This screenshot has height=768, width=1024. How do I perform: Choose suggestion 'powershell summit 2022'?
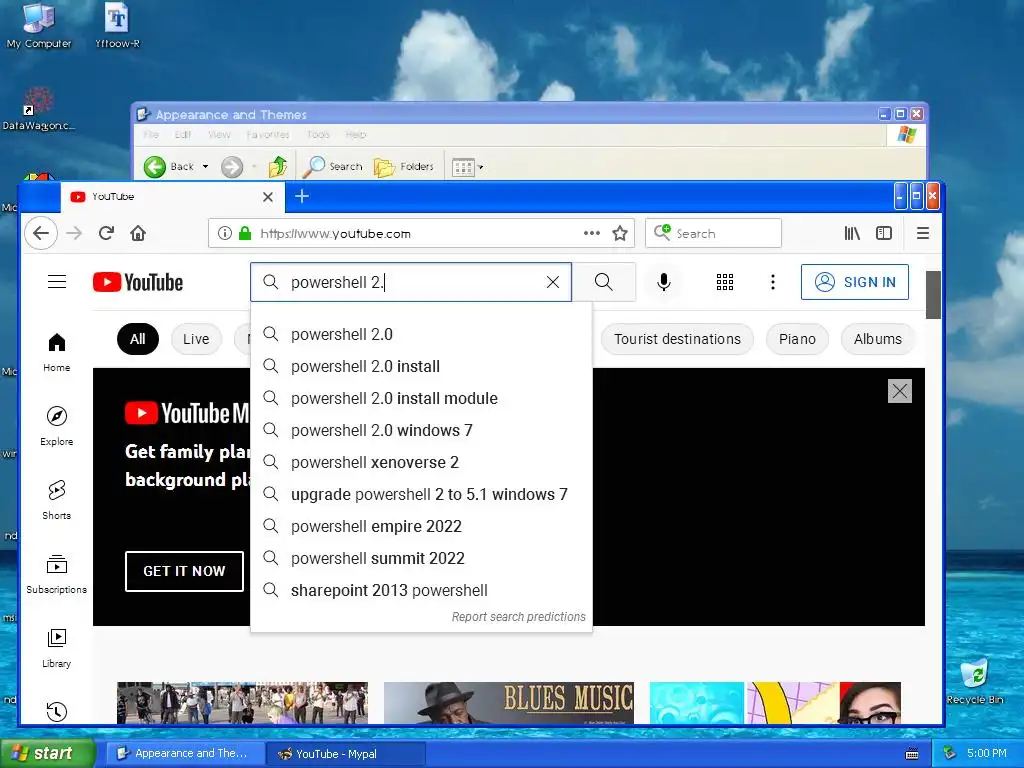coord(421,558)
